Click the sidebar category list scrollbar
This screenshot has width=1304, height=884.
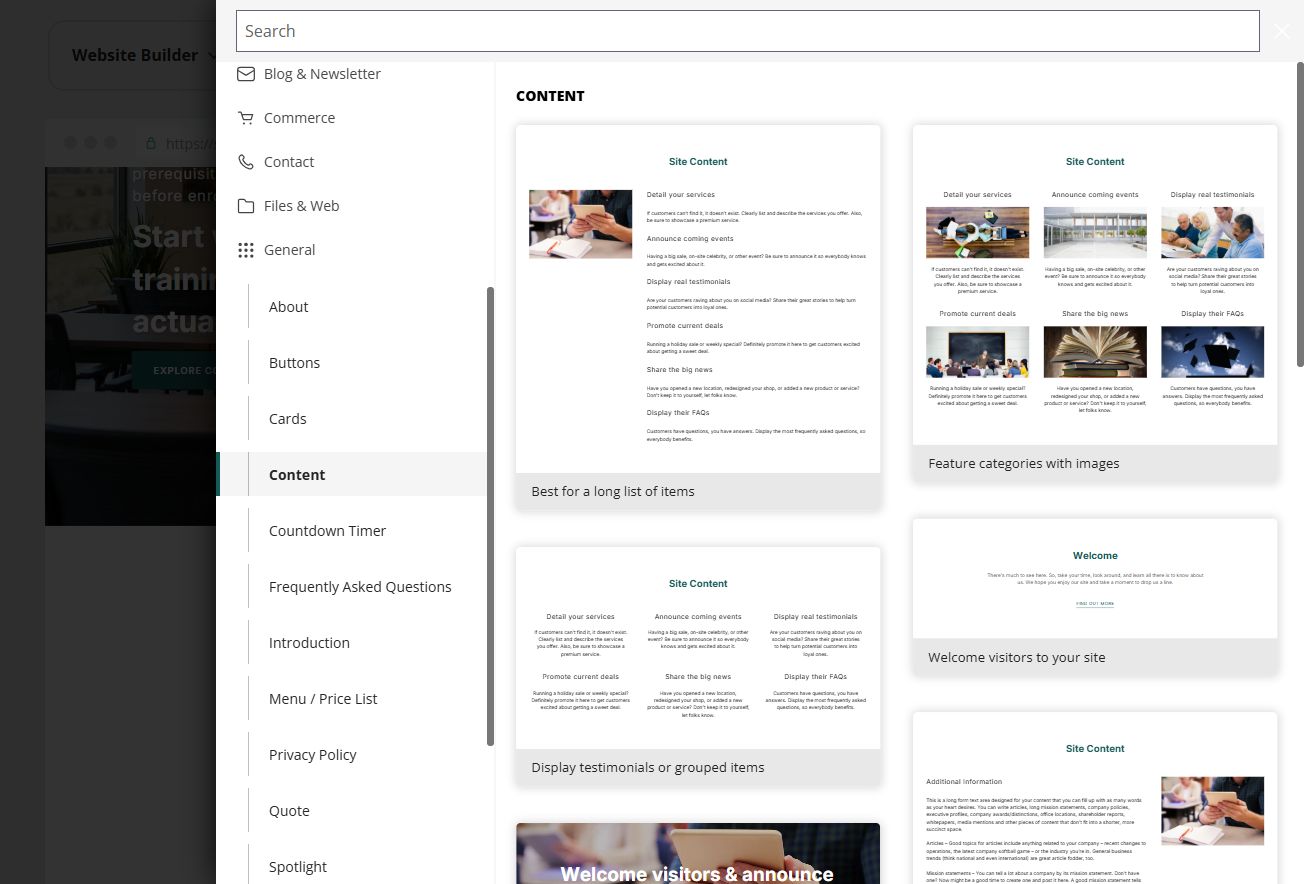click(490, 516)
